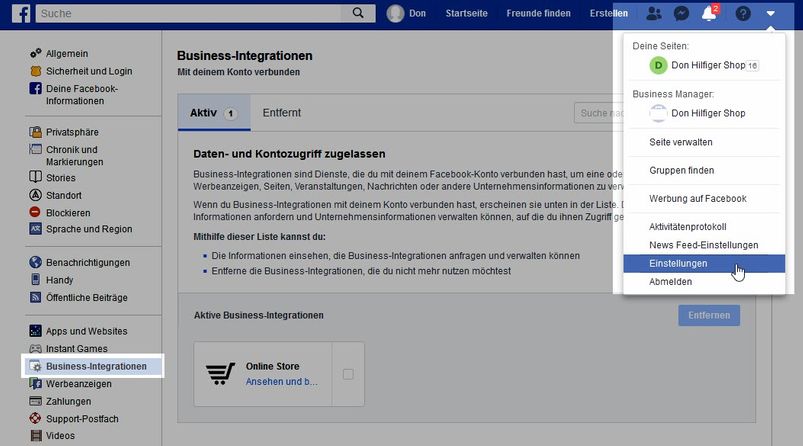Click the Suche input field

pyautogui.click(x=188, y=13)
